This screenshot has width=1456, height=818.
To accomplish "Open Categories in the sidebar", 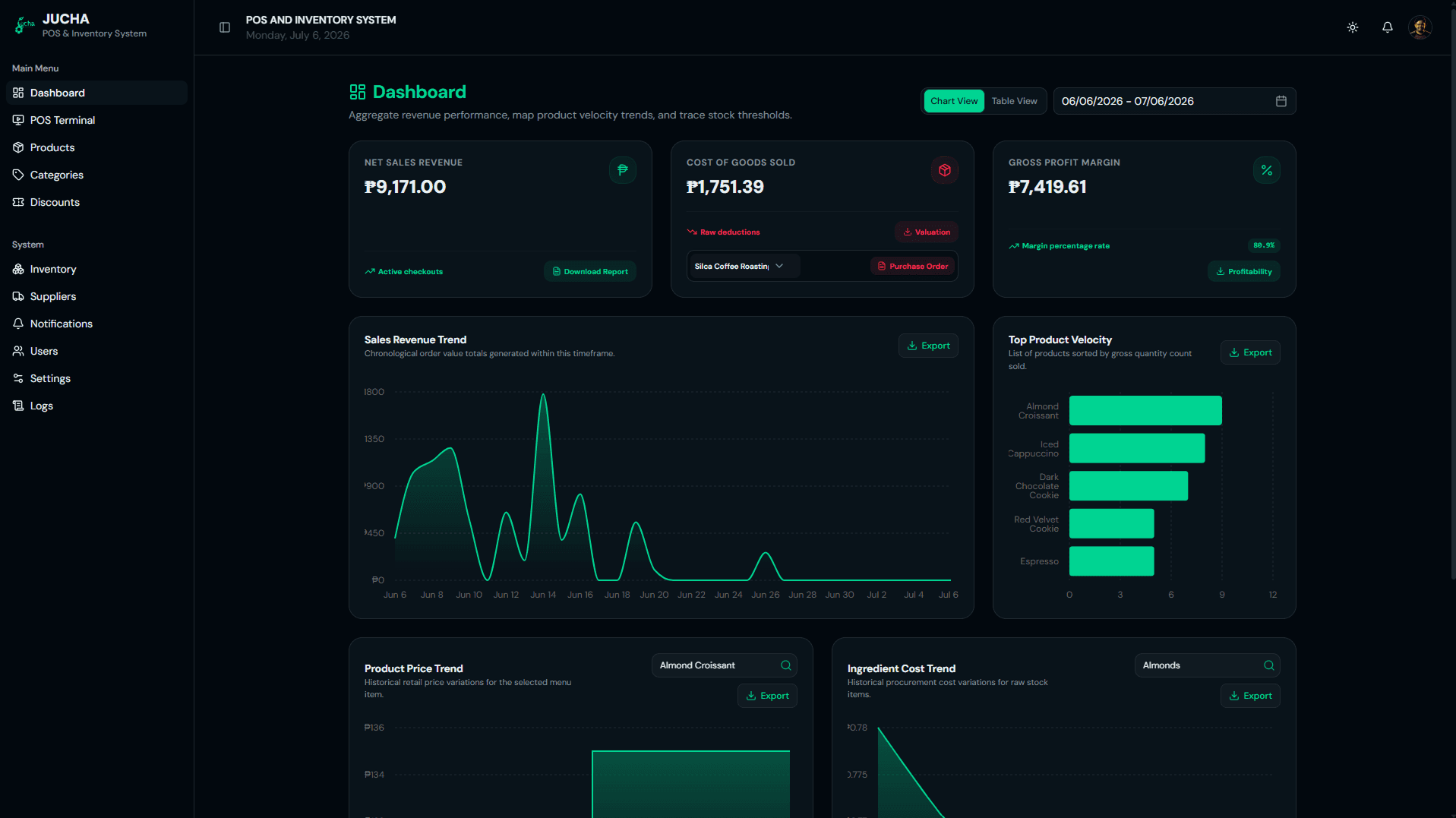I will coord(96,175).
